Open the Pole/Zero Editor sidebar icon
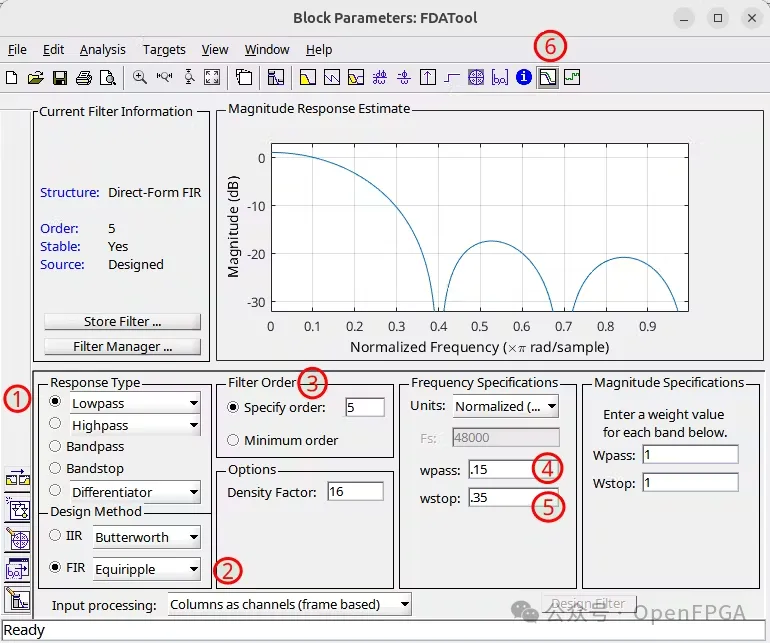Image resolution: width=770 pixels, height=643 pixels. coord(18,539)
